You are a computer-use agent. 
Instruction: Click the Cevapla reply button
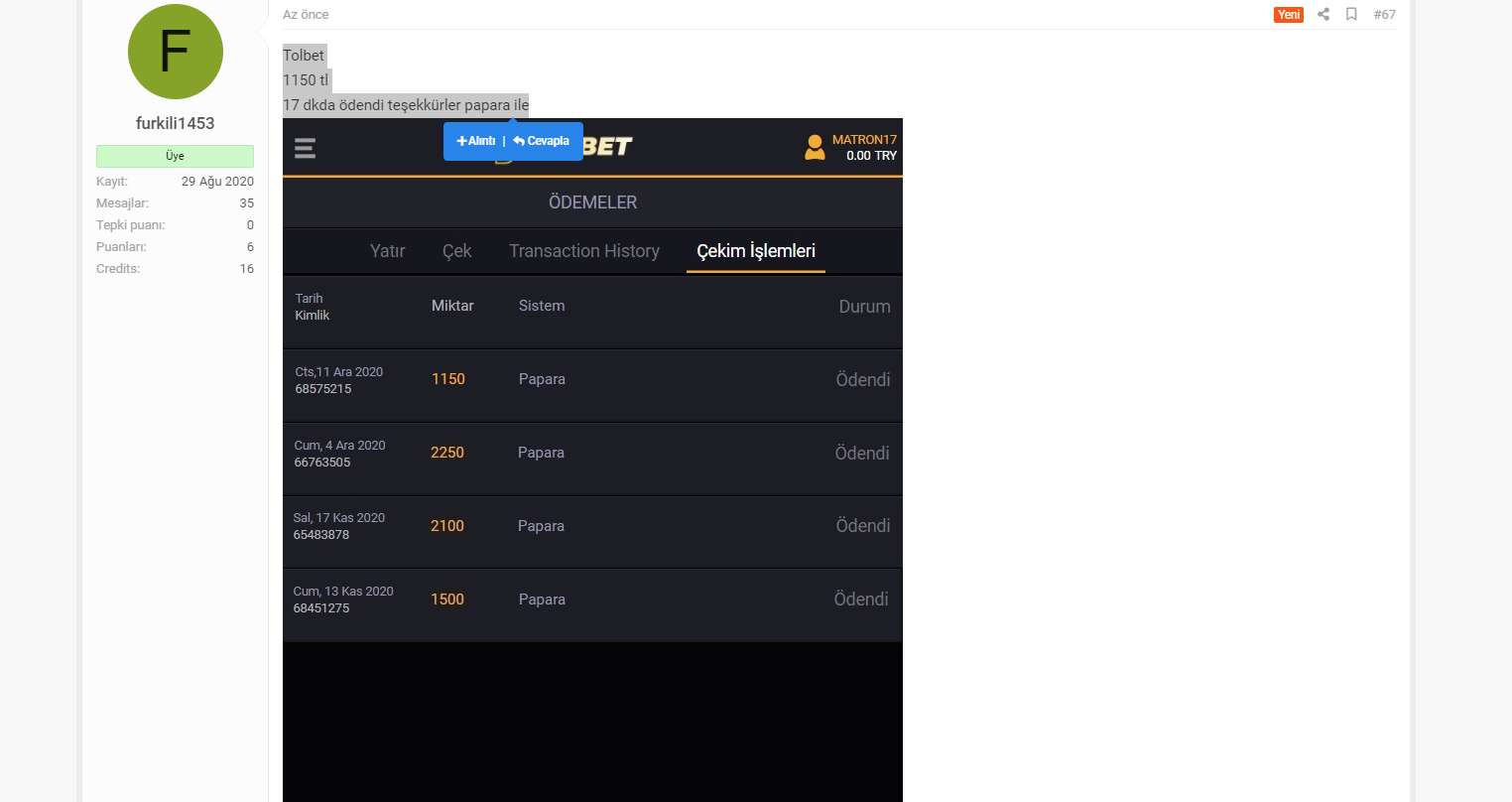542,141
